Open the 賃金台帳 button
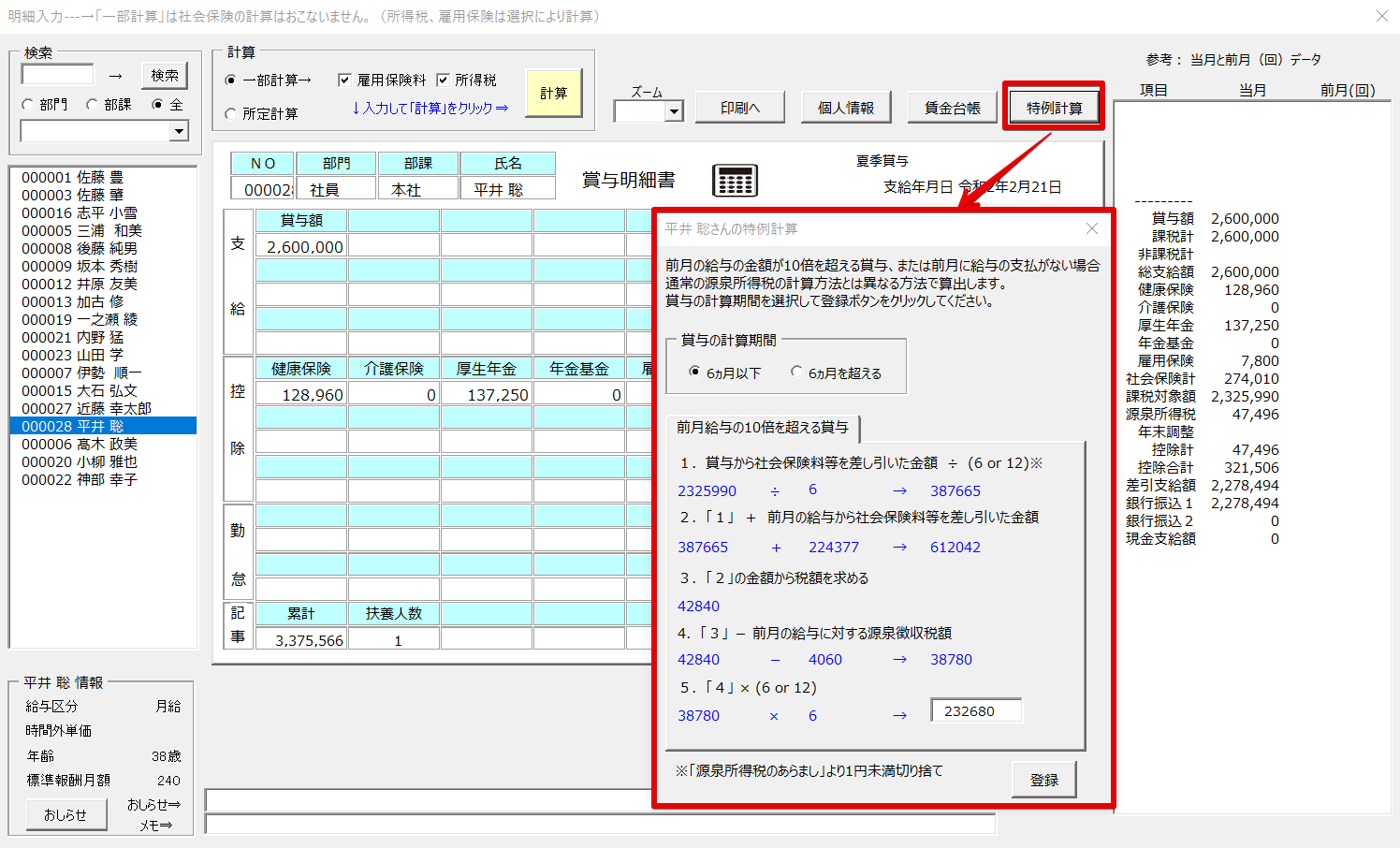Image resolution: width=1400 pixels, height=848 pixels. 953,108
